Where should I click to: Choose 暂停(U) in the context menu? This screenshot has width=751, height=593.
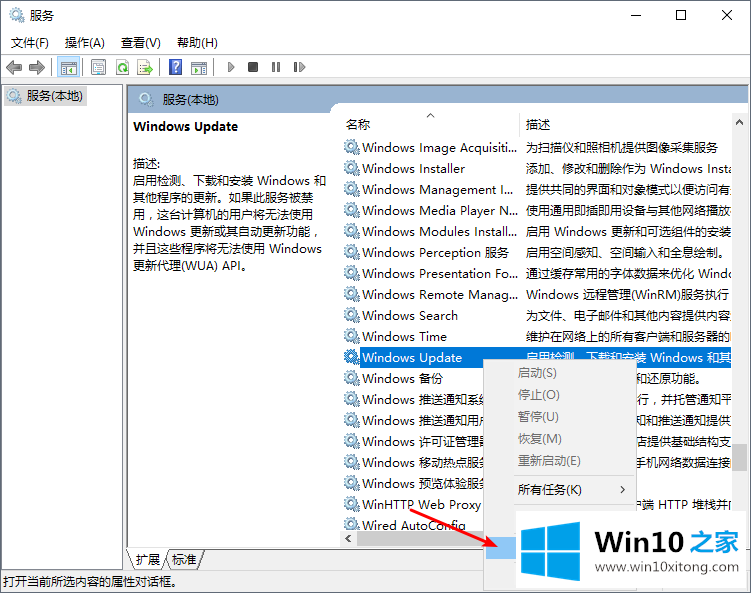coord(559,417)
